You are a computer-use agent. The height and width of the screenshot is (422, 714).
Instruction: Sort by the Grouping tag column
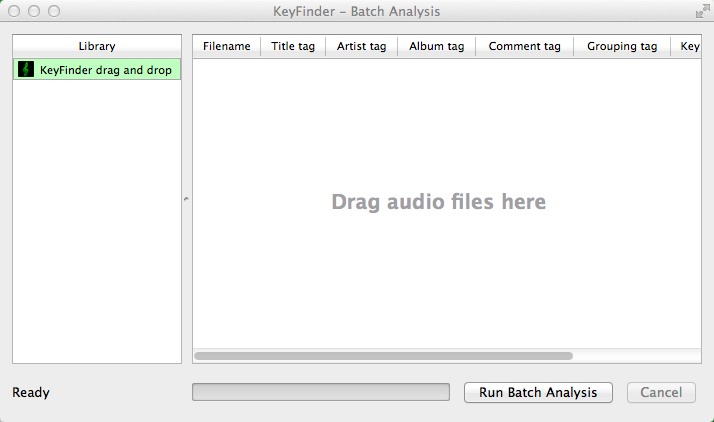tap(622, 46)
